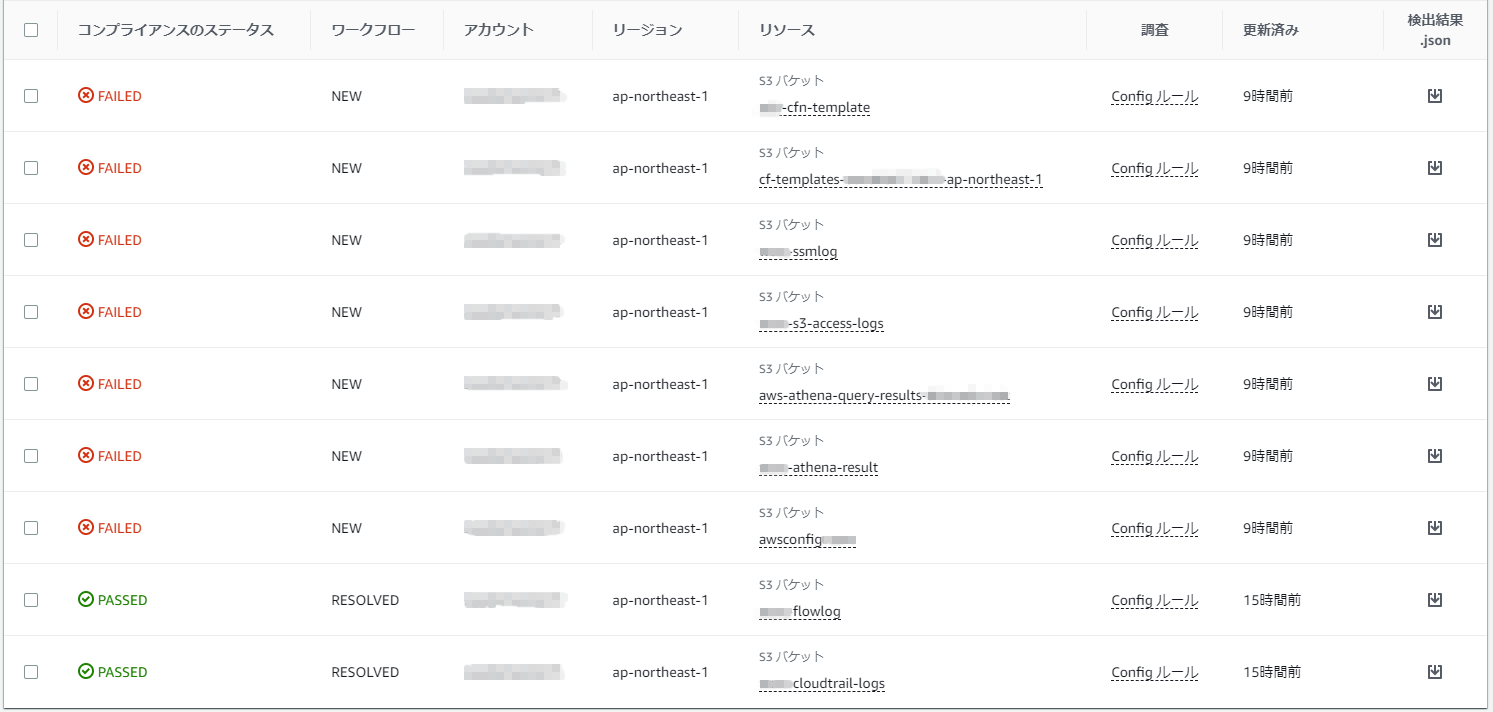The image size is (1493, 712).
Task: Open Config ルール link in ssmlog row
Action: [x=1154, y=241]
